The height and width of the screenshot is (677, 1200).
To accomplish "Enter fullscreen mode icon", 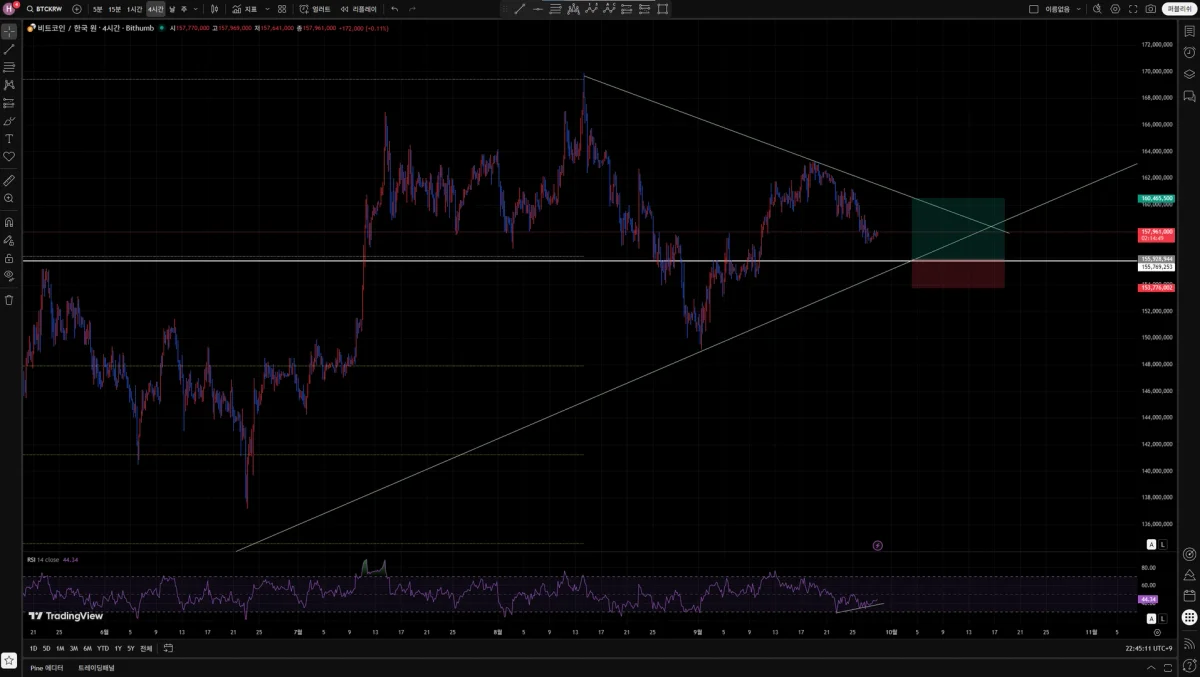I will (1133, 9).
